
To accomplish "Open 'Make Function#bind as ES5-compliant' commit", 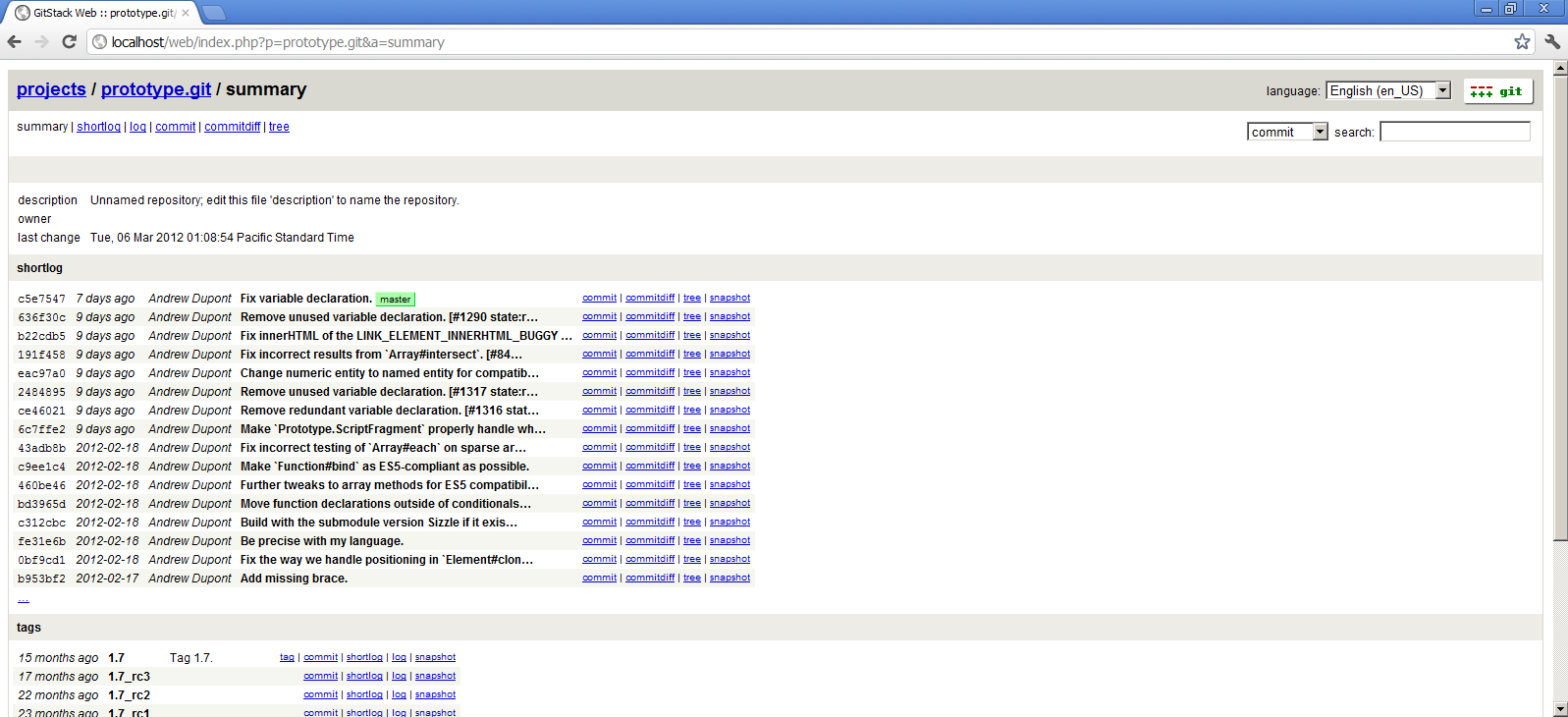I will click(x=385, y=467).
